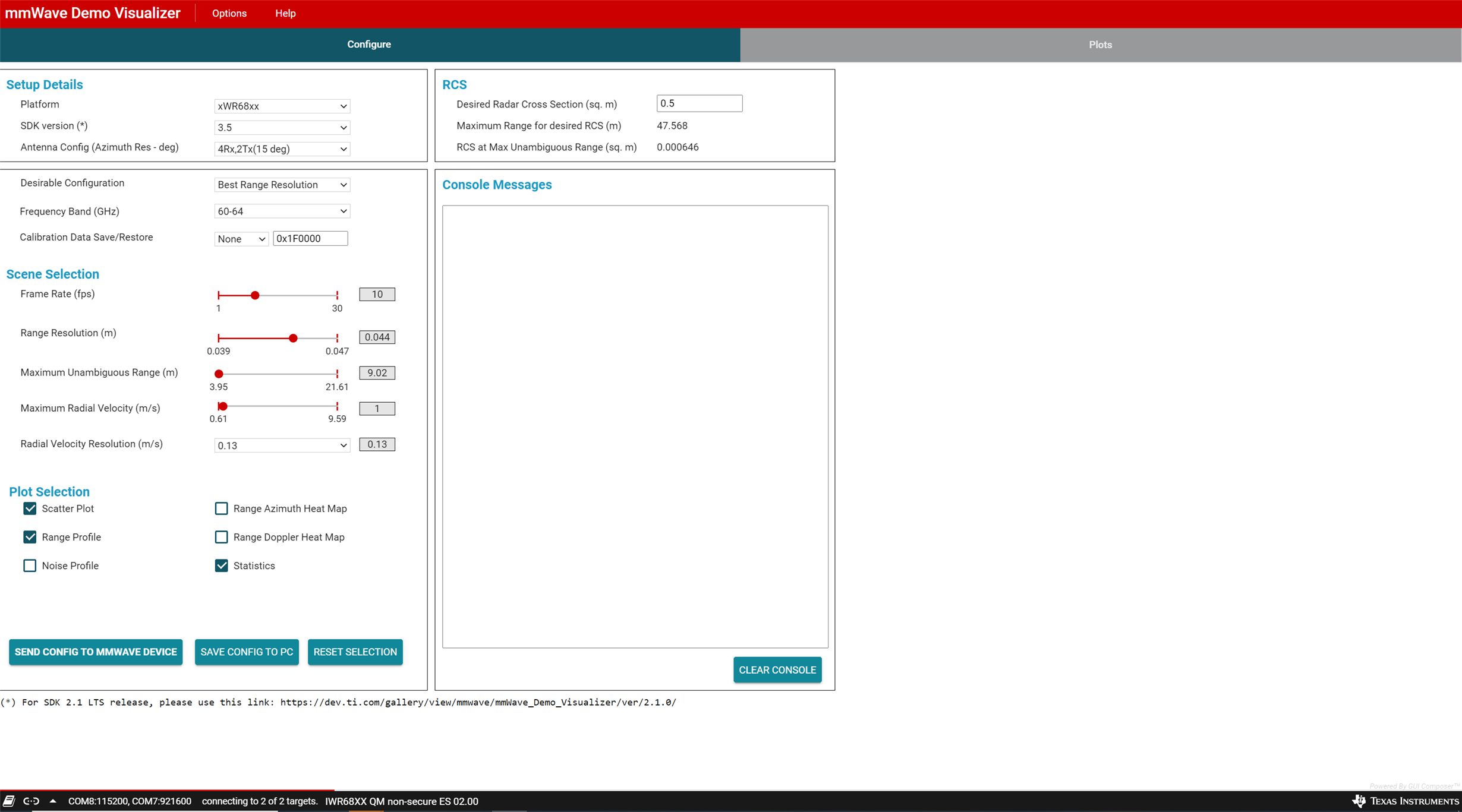
Task: Enable the Noise Profile checkbox
Action: tap(30, 565)
